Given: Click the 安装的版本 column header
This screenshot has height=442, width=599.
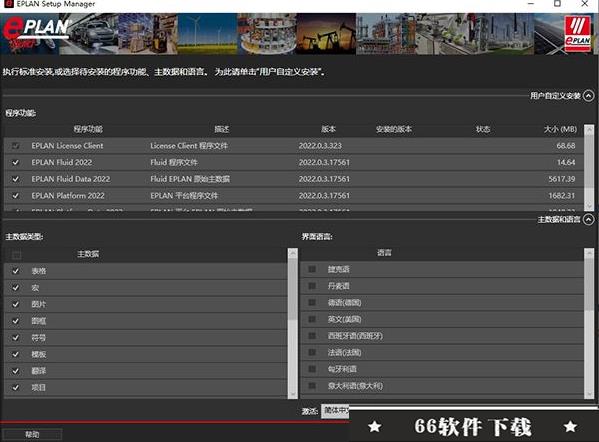Looking at the screenshot, I should (394, 129).
